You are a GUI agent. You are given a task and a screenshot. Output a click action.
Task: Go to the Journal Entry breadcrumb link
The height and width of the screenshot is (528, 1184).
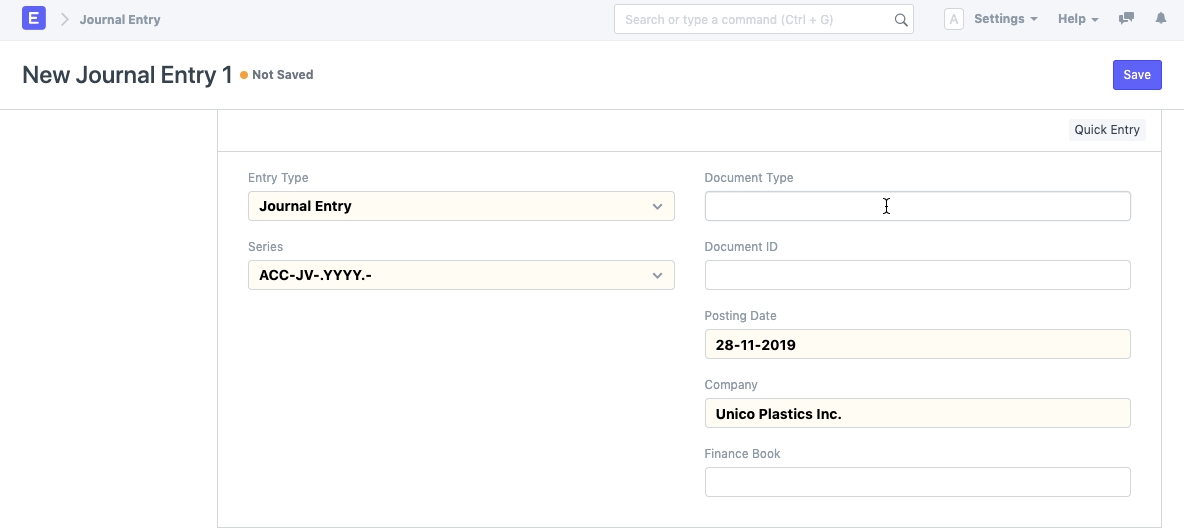tap(120, 19)
